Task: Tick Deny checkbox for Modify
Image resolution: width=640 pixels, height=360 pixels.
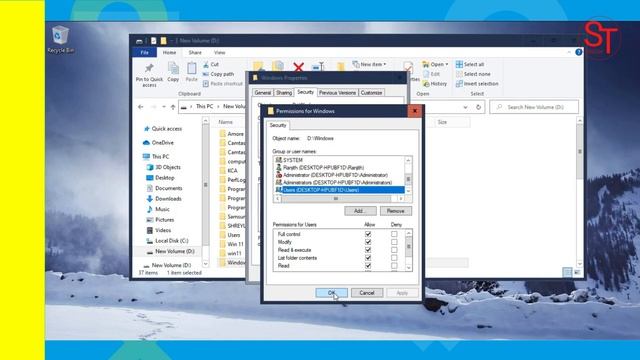Action: click(x=394, y=242)
